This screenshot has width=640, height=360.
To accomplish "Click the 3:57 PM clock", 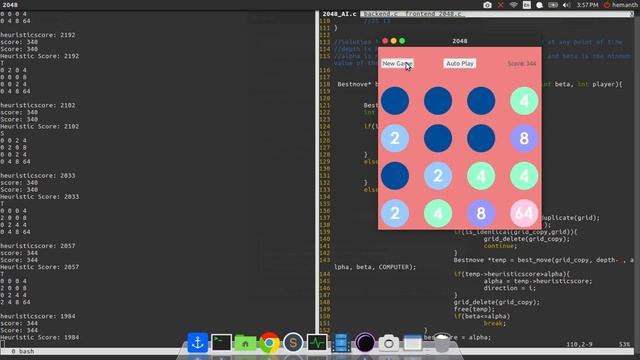I will click(x=587, y=5).
